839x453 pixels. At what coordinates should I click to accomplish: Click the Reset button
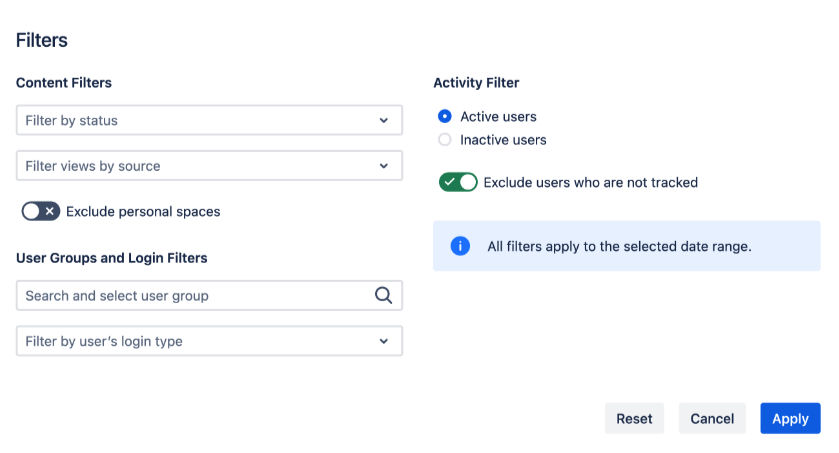pos(634,419)
